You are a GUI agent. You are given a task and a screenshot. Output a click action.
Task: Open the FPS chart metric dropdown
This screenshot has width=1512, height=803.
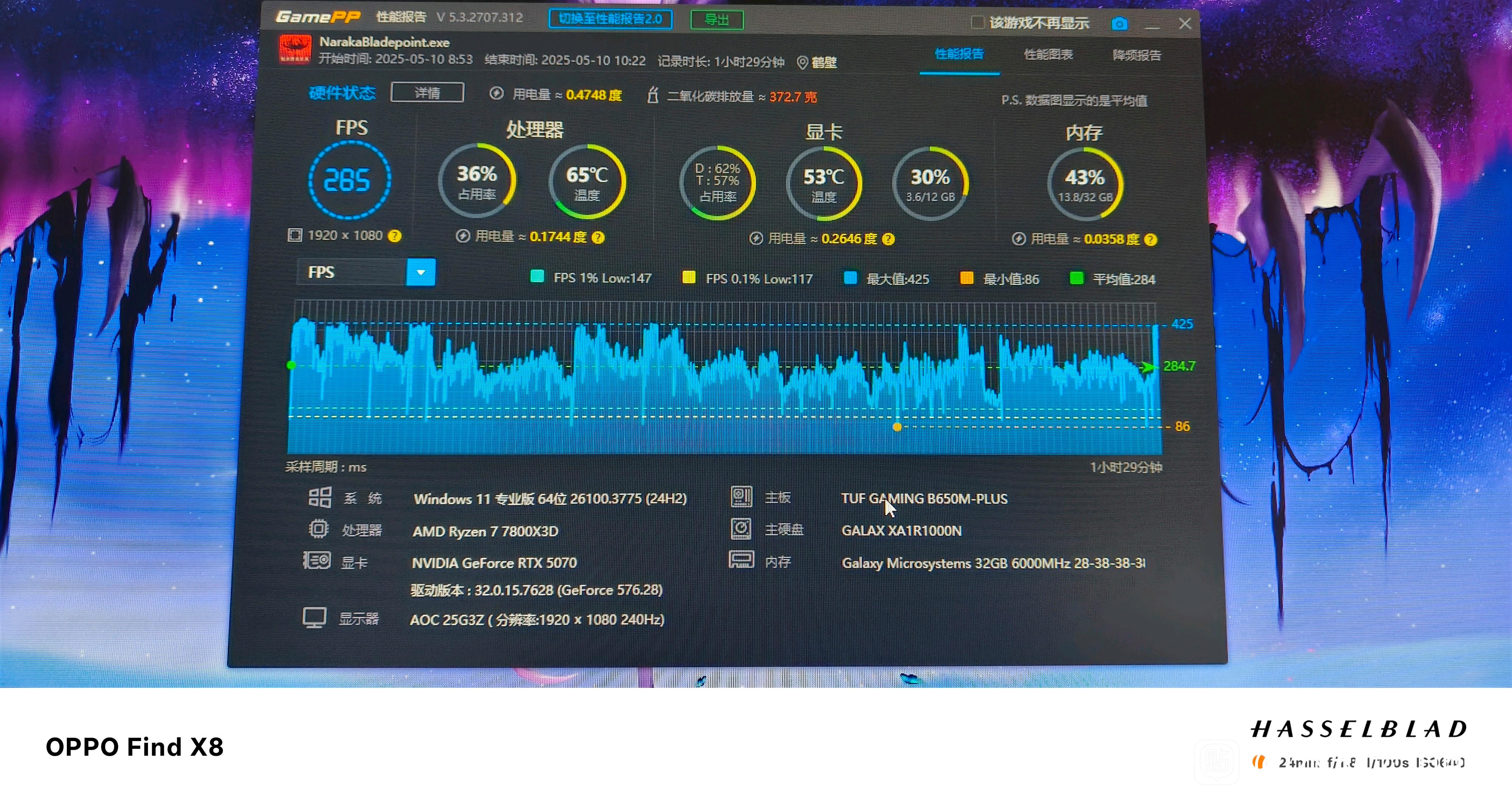[x=421, y=272]
